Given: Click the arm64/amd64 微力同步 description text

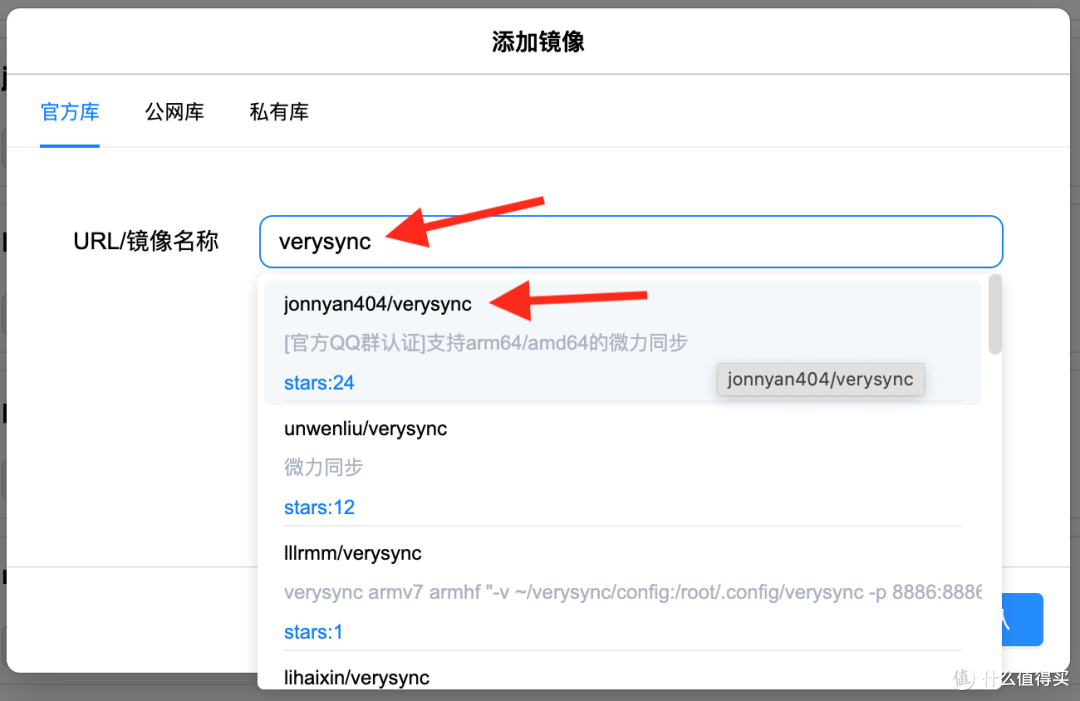Looking at the screenshot, I should coord(486,343).
